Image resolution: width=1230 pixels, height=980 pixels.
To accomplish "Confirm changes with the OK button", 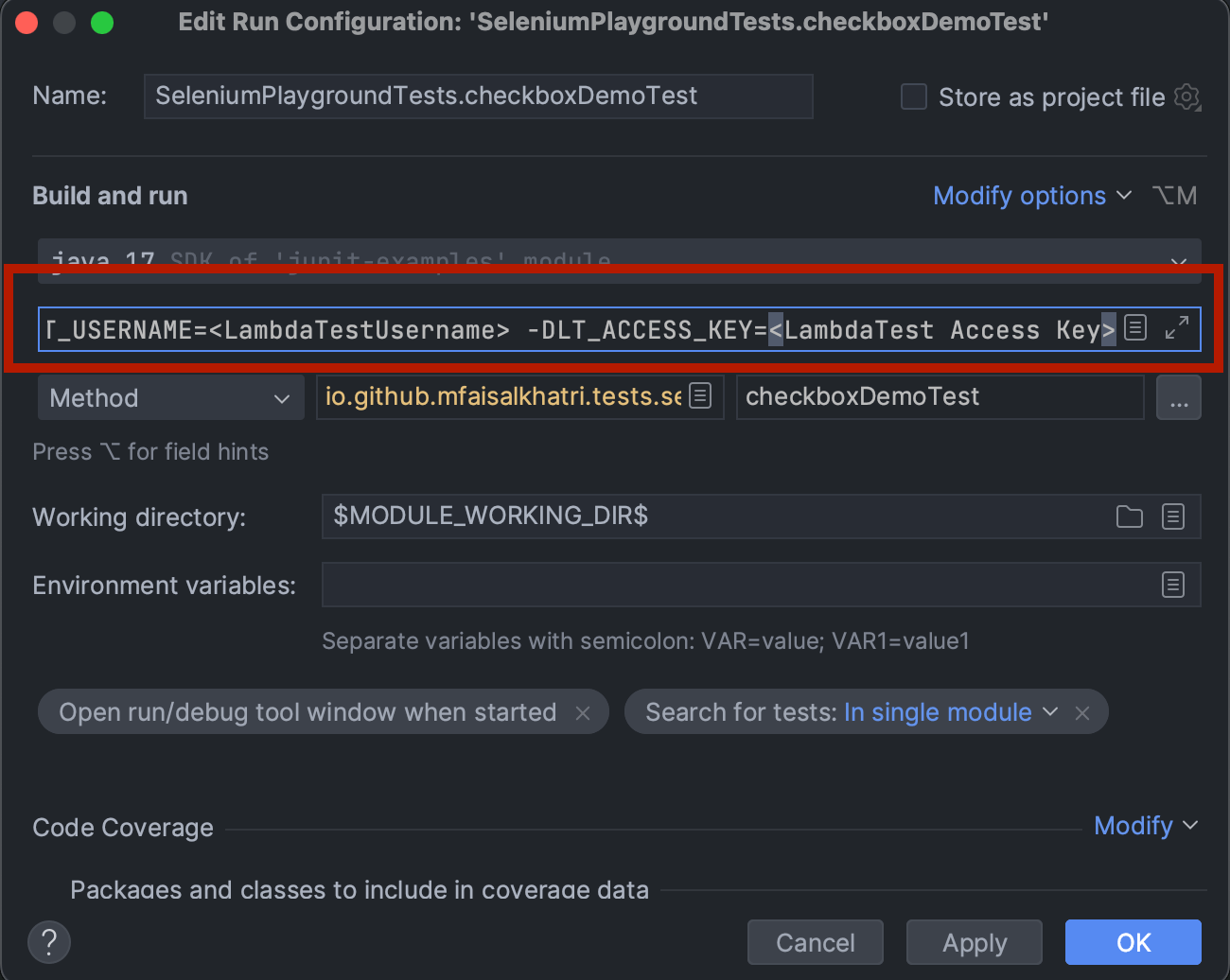I will coord(1133,941).
